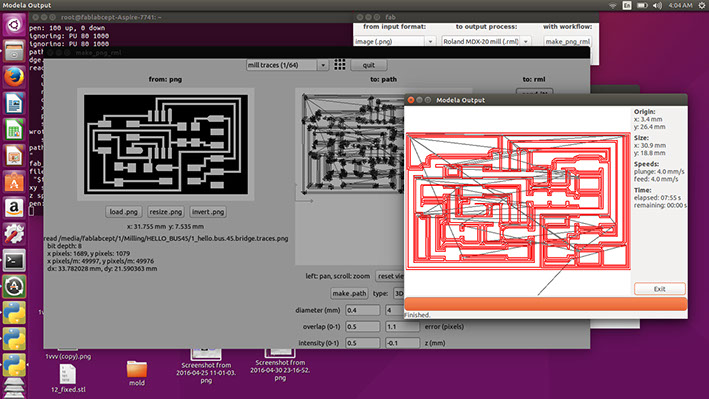This screenshot has width=709, height=399.
Task: Open the Wi-Fi network indicator
Action: (613, 5)
